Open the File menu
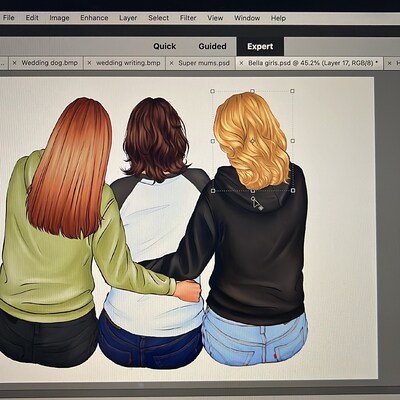This screenshot has width=400, height=400. click(8, 18)
